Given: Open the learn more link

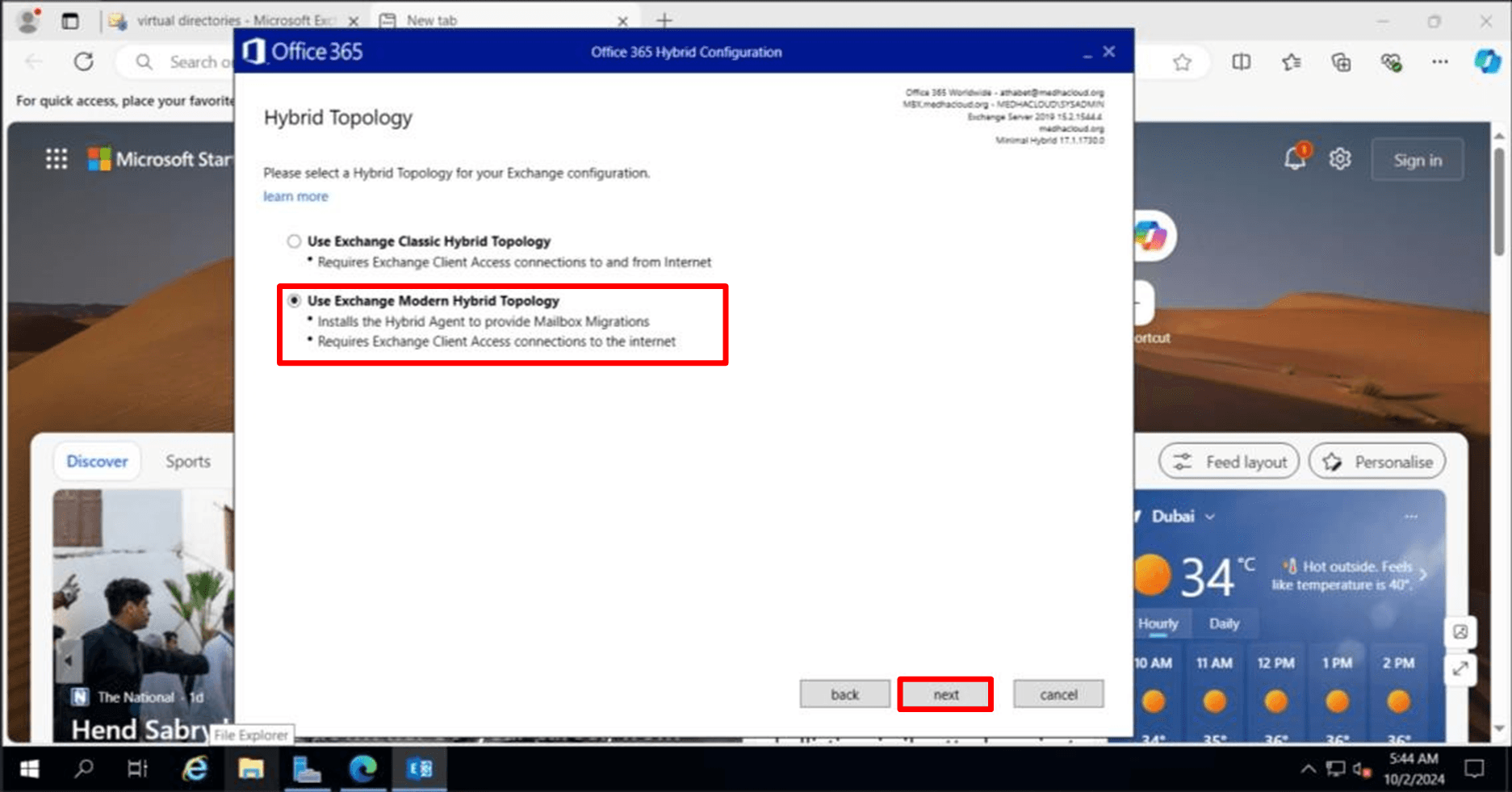Looking at the screenshot, I should 295,196.
